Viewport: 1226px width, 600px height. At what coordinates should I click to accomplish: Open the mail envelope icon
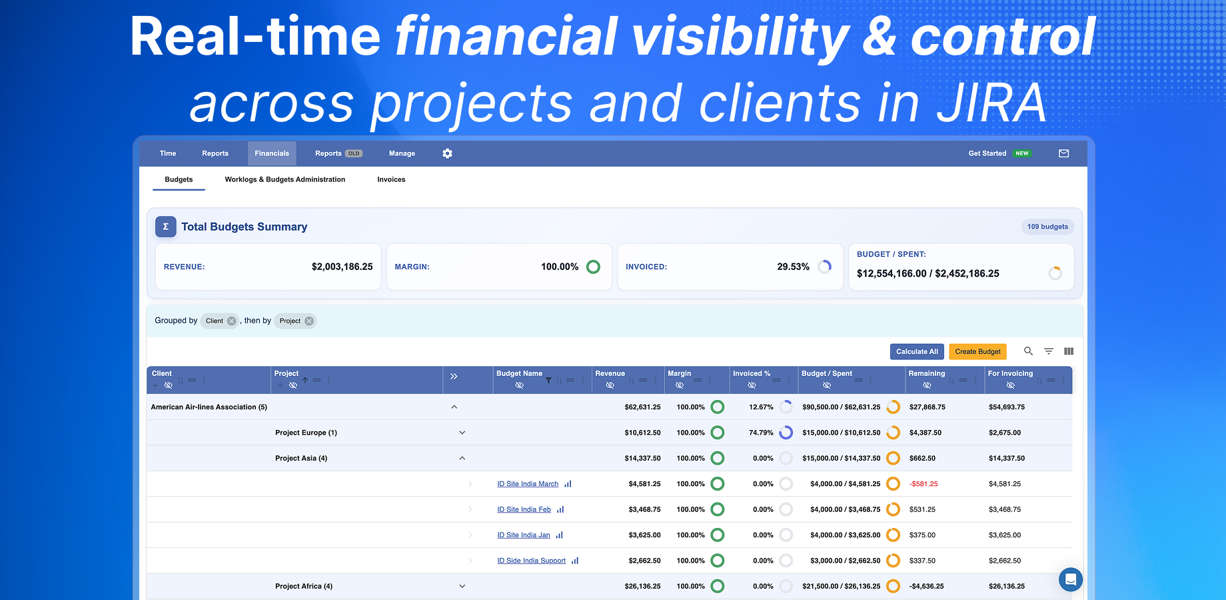pyautogui.click(x=1063, y=154)
